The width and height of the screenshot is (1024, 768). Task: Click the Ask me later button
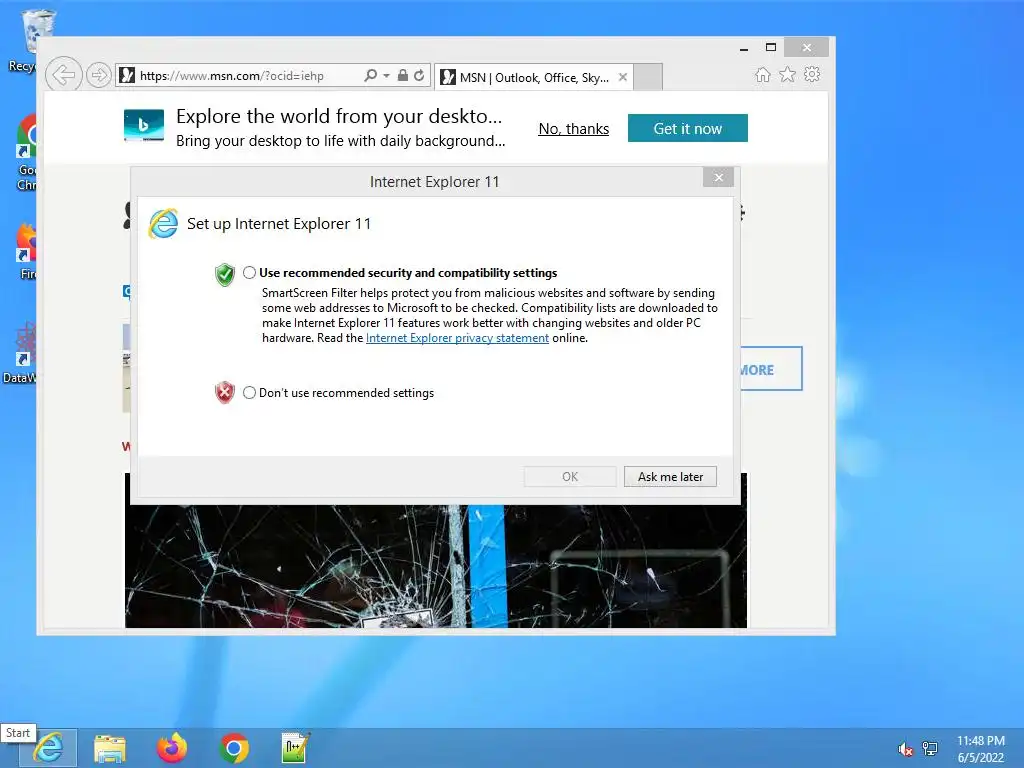[x=670, y=477]
